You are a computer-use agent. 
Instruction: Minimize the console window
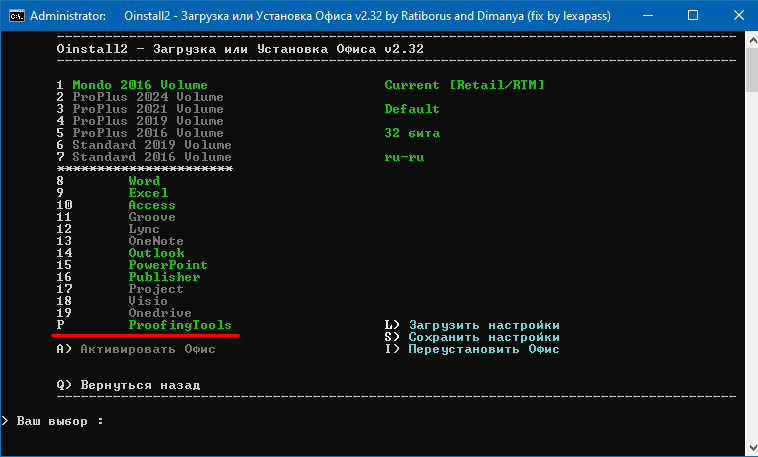point(647,15)
